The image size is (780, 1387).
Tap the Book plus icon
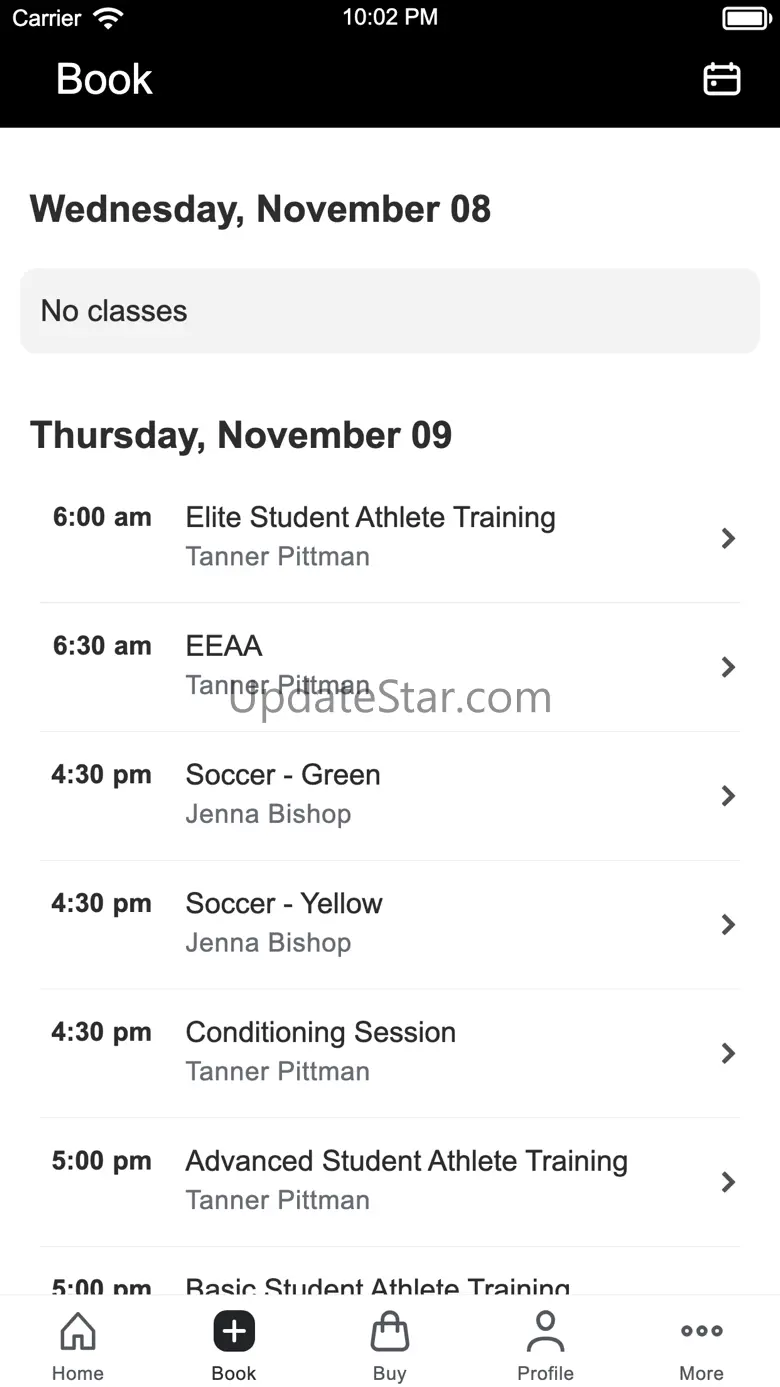click(234, 1331)
